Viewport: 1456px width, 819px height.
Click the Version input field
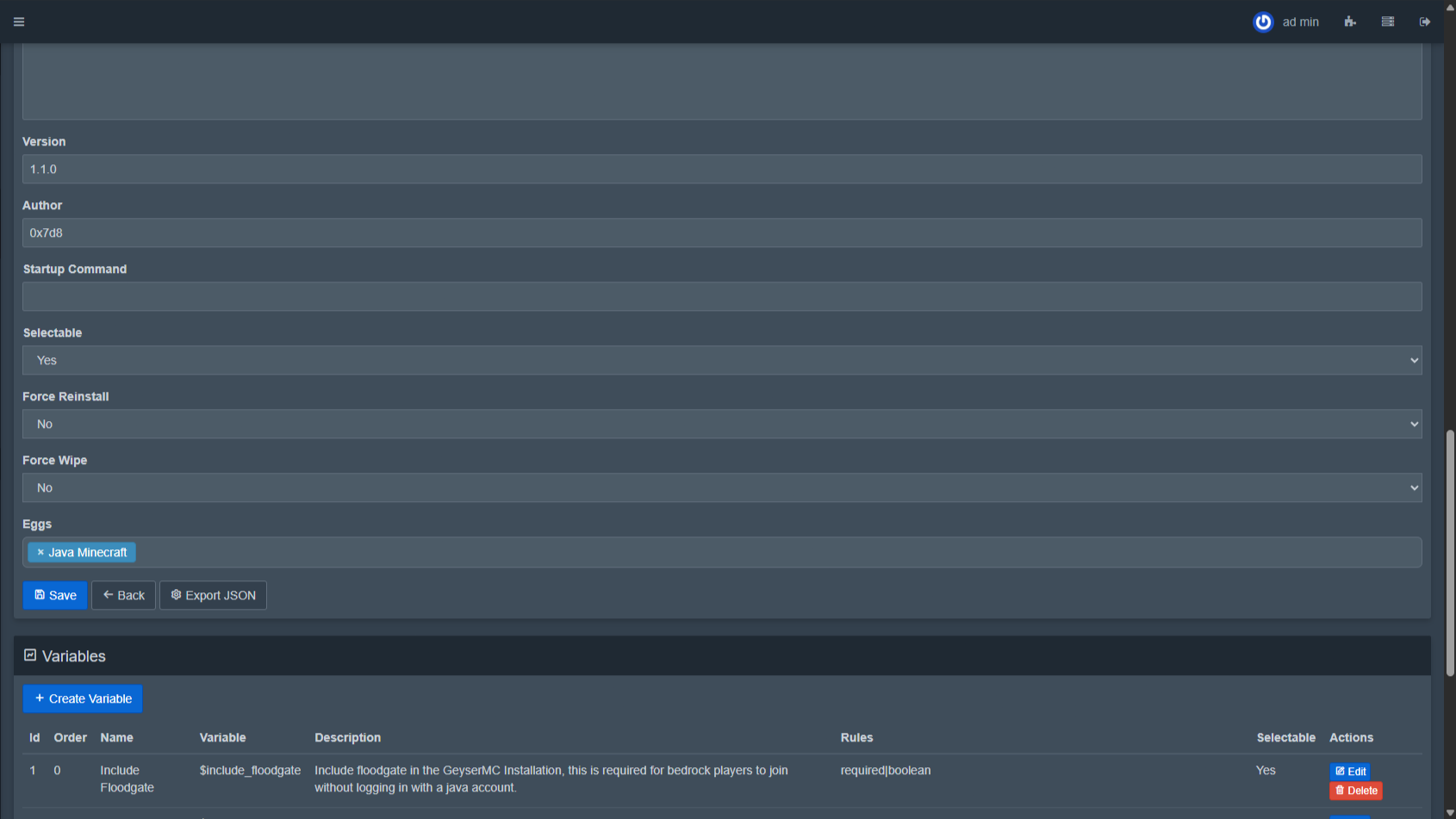point(721,169)
